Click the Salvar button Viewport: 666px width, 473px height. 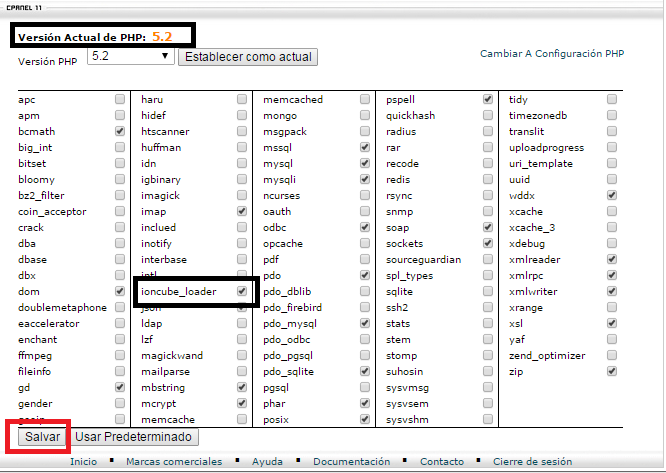(x=42, y=436)
